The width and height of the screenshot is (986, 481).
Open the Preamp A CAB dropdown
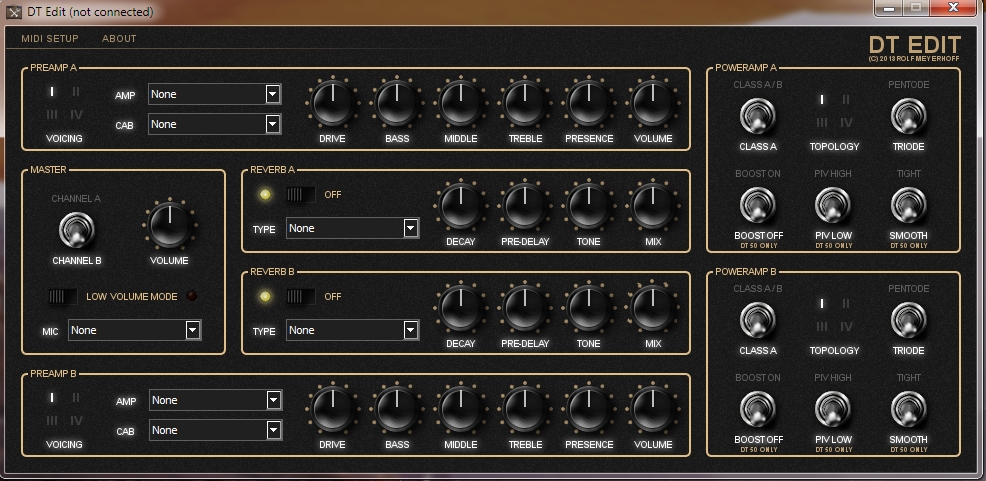[x=214, y=124]
